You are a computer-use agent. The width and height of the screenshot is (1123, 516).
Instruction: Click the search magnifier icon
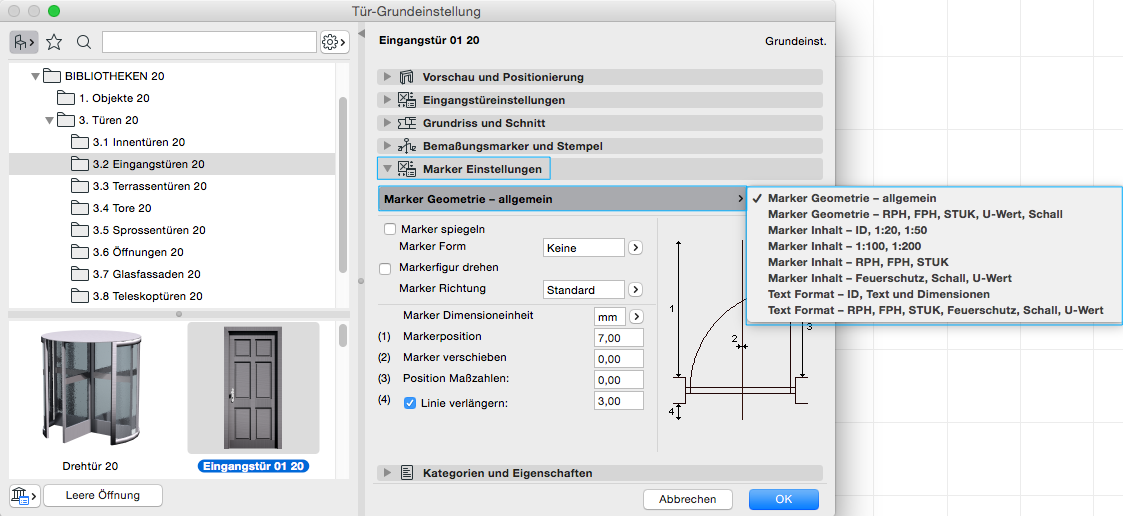click(84, 42)
